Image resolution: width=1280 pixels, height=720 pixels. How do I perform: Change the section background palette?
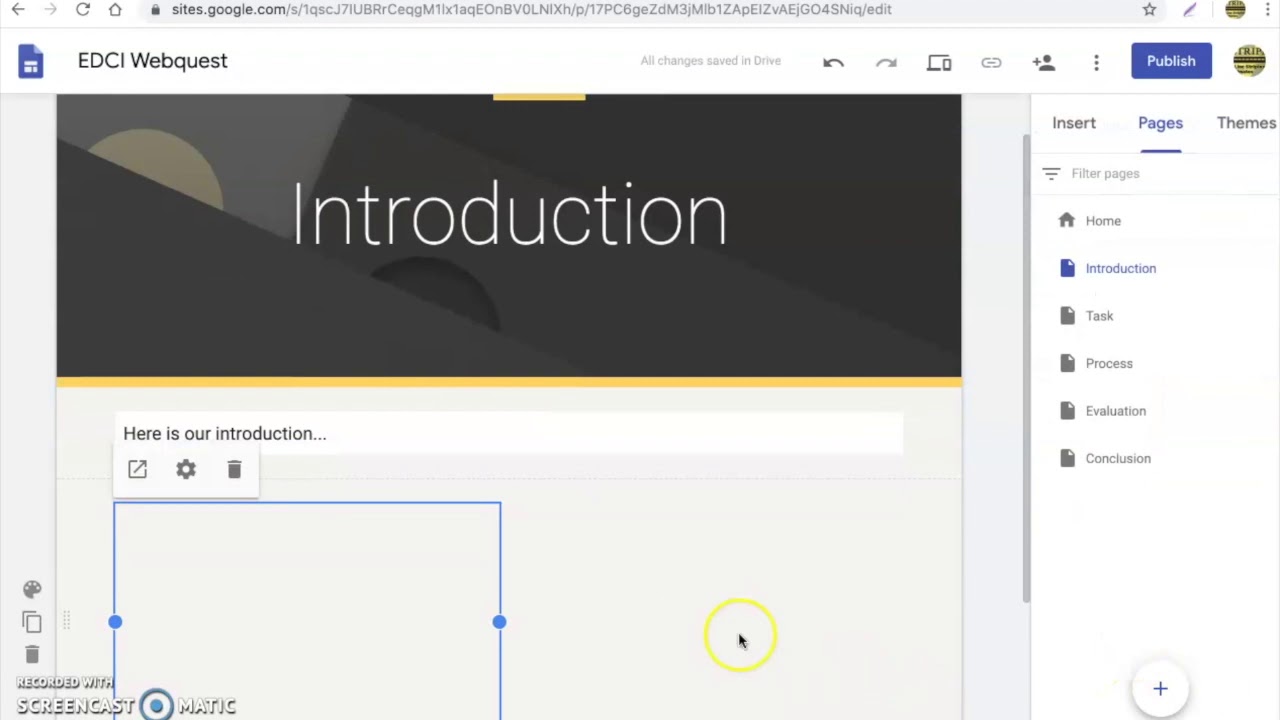[x=32, y=589]
